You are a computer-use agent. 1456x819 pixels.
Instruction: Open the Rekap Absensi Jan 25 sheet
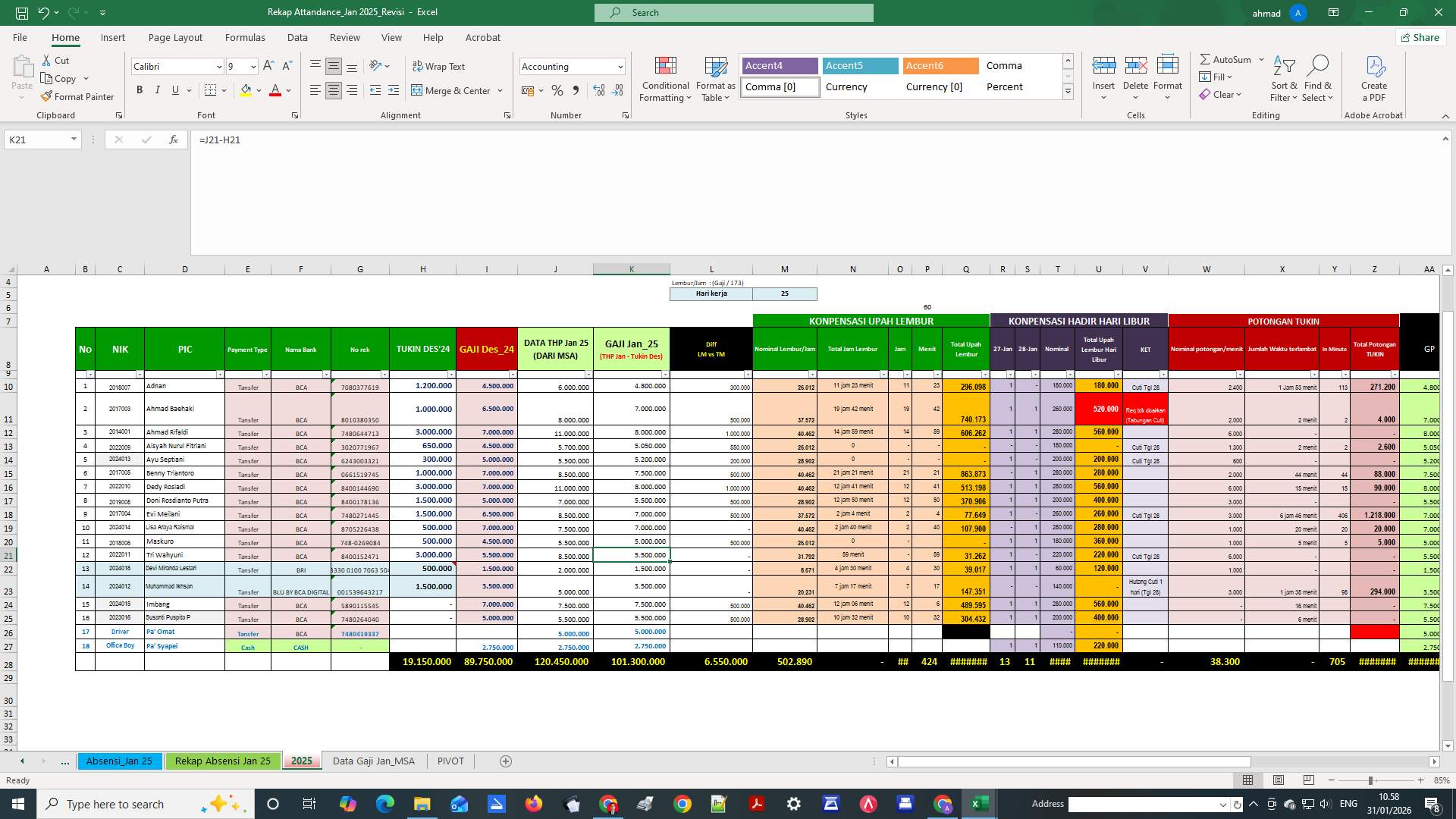223,761
